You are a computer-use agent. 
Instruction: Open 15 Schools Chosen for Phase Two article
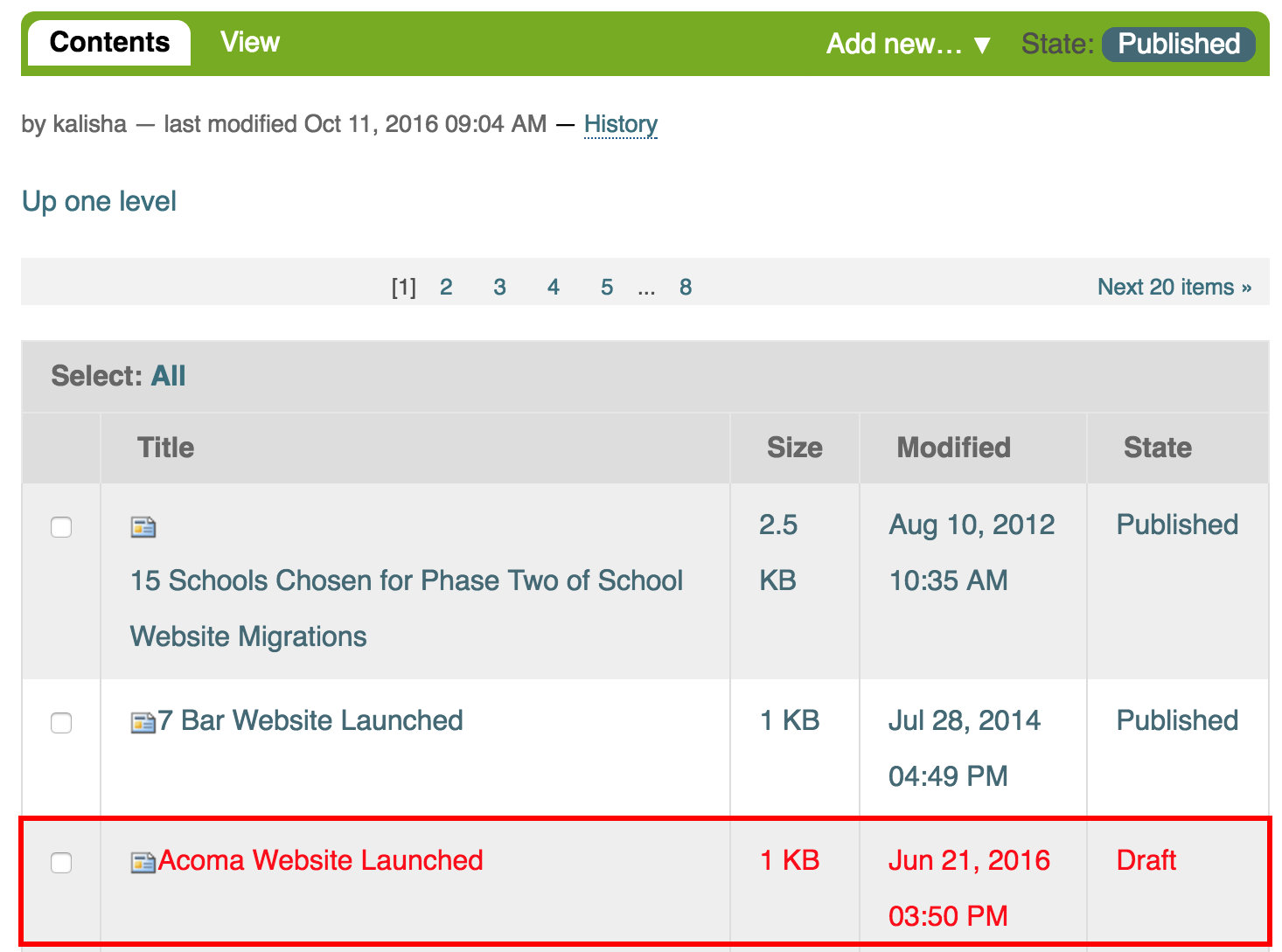tap(407, 608)
